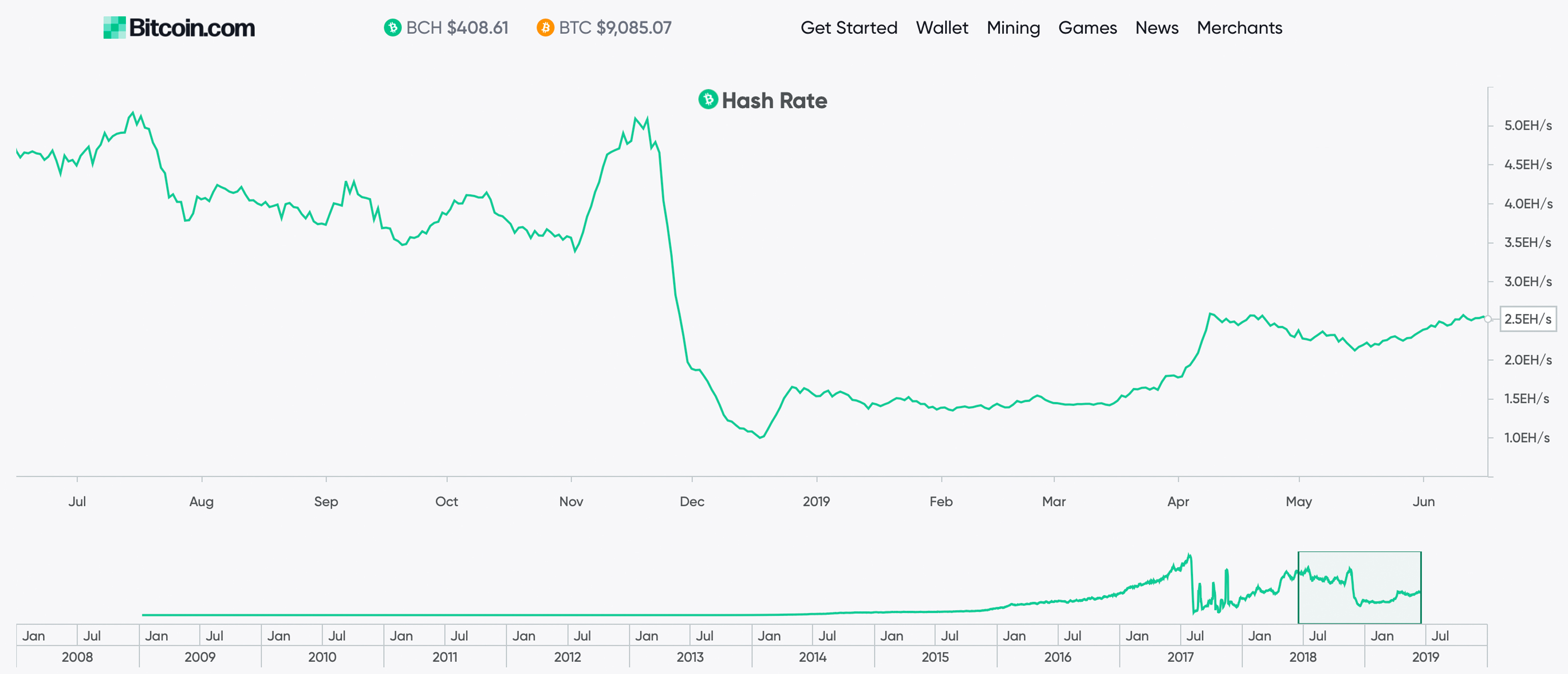Image resolution: width=1568 pixels, height=674 pixels.
Task: Click the 3.0EH/s axis label
Action: [1528, 281]
